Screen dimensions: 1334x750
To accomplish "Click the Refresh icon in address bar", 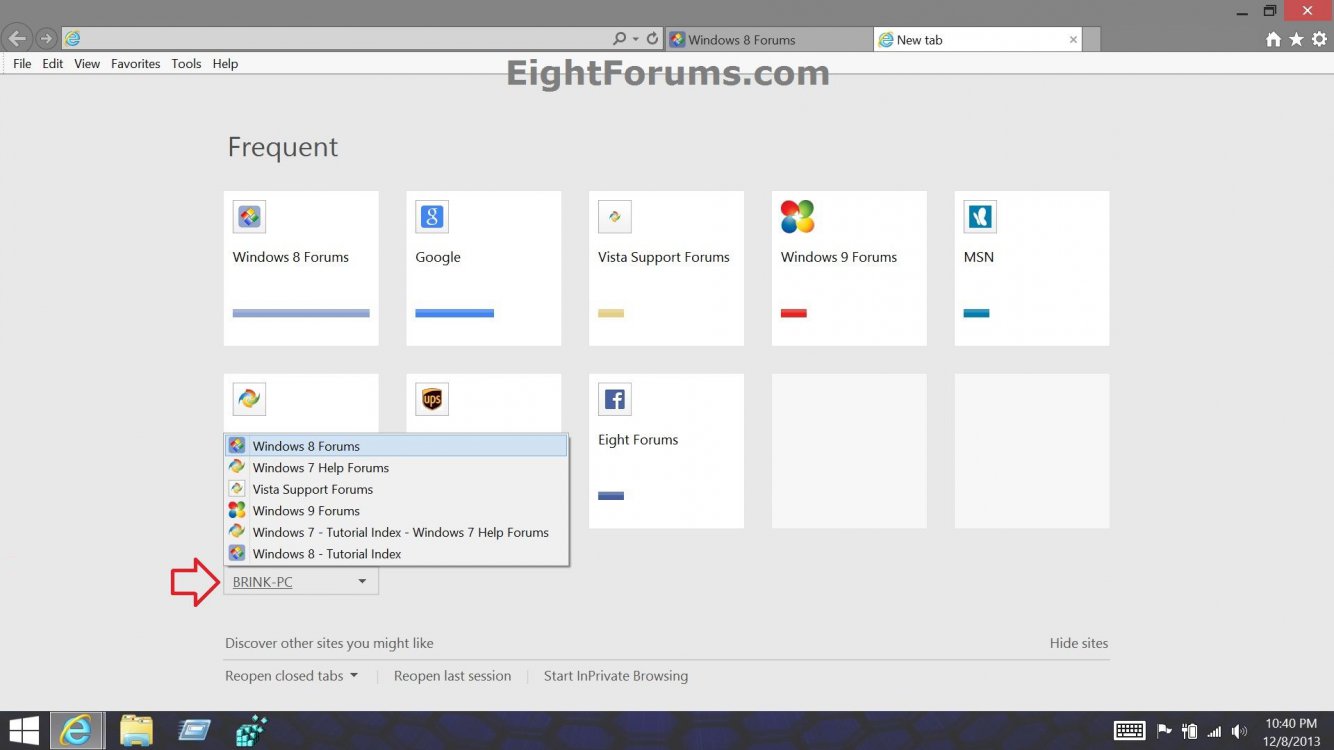I will tap(652, 39).
